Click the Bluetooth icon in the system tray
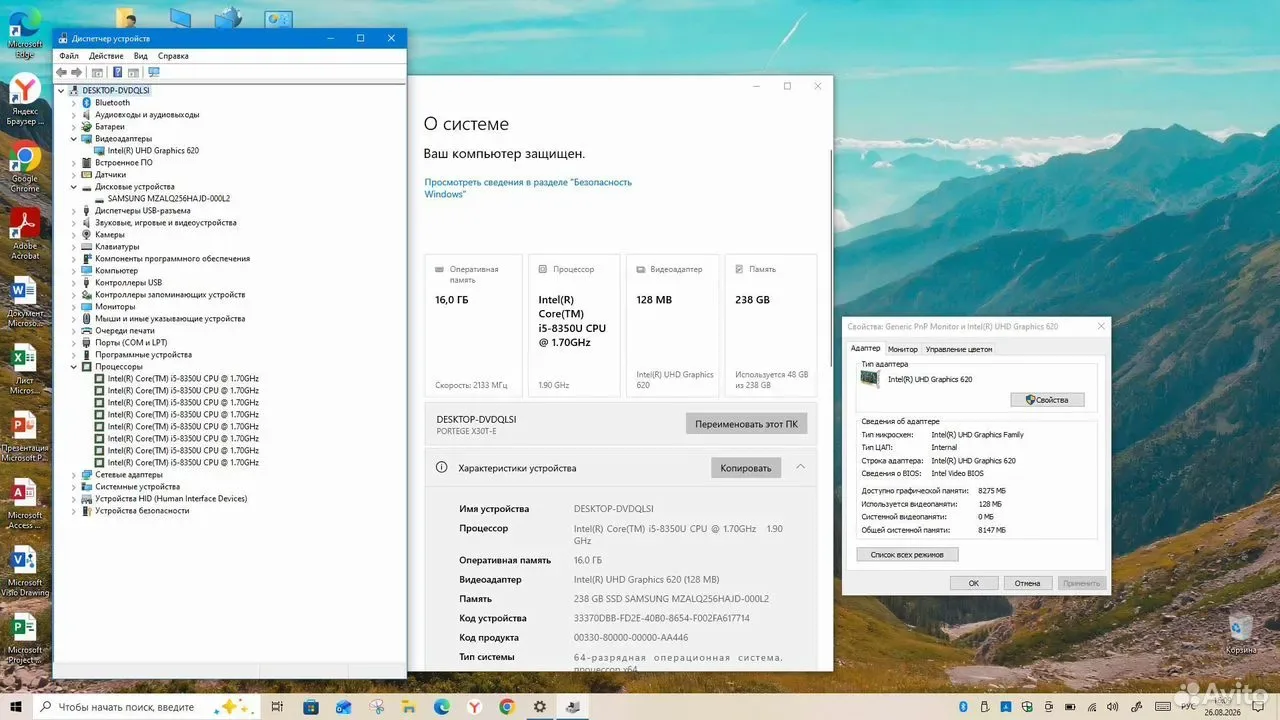 pos(962,707)
